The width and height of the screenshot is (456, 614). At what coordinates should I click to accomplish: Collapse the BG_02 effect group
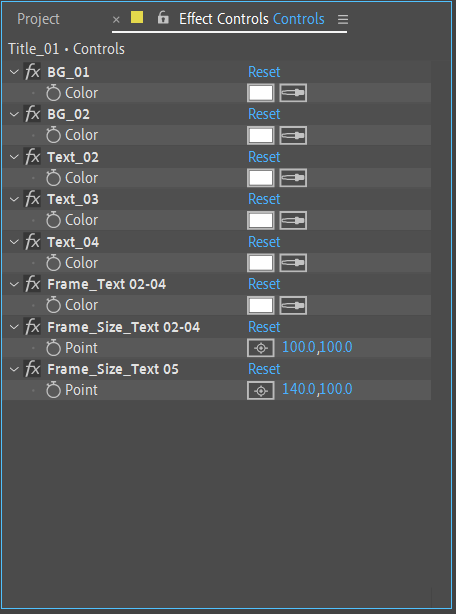pos(14,114)
